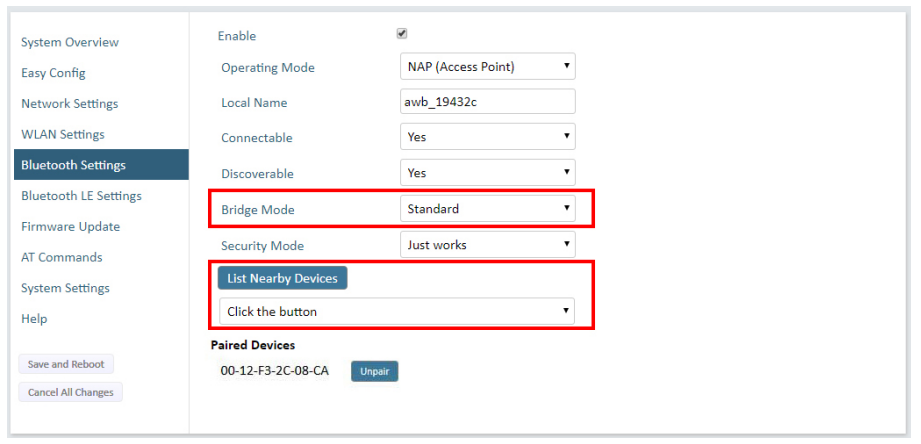This screenshot has width=921, height=444.
Task: Click the List Nearby Devices button
Action: pyautogui.click(x=283, y=278)
